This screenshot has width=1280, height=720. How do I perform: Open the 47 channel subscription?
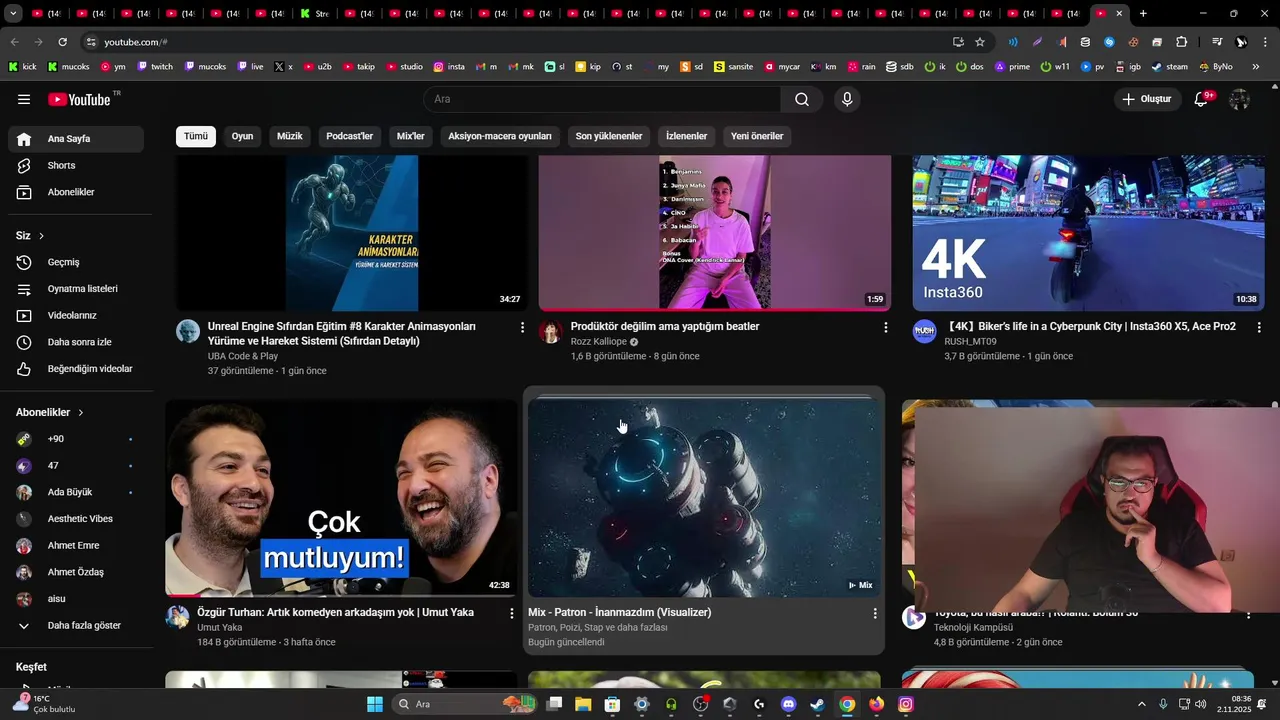(76, 465)
